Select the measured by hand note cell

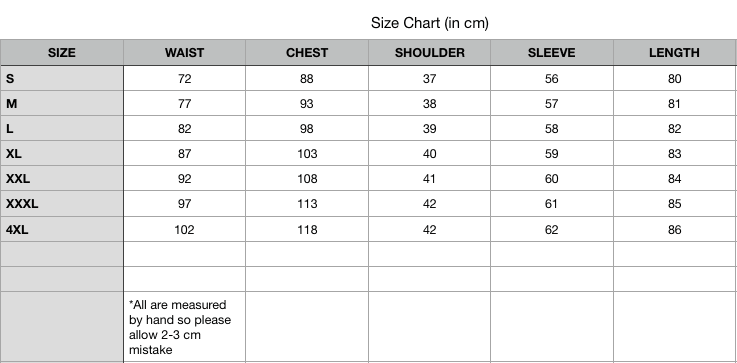click(x=184, y=327)
